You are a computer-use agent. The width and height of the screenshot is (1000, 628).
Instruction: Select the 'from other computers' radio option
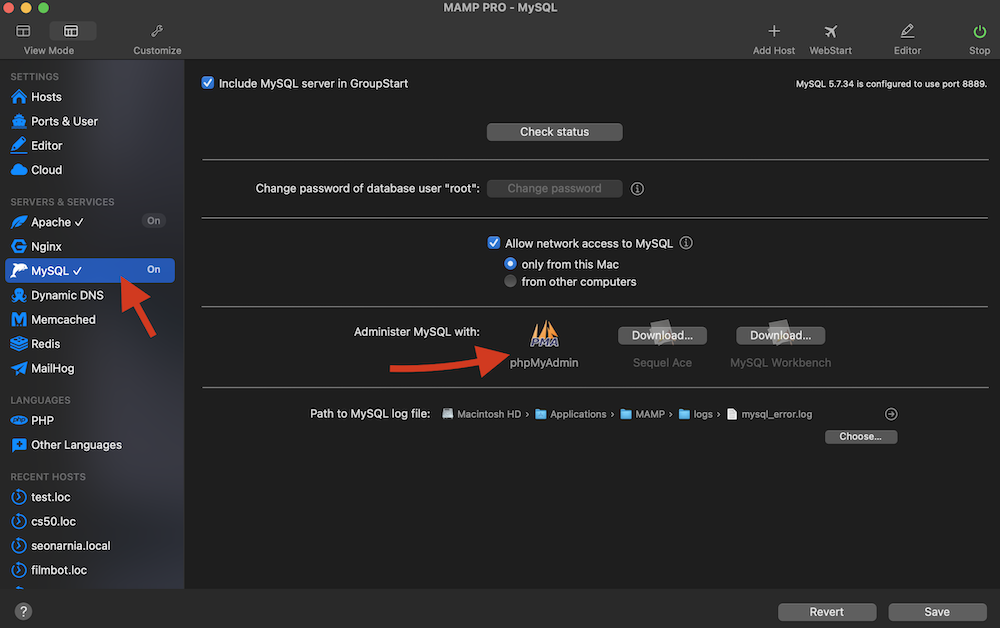pos(511,281)
